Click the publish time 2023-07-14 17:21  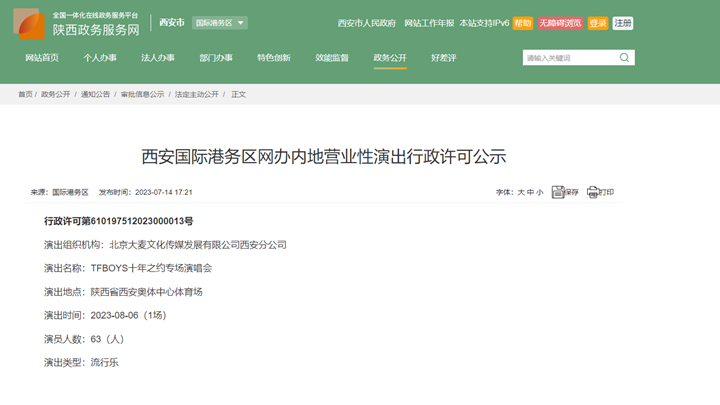click(x=163, y=192)
